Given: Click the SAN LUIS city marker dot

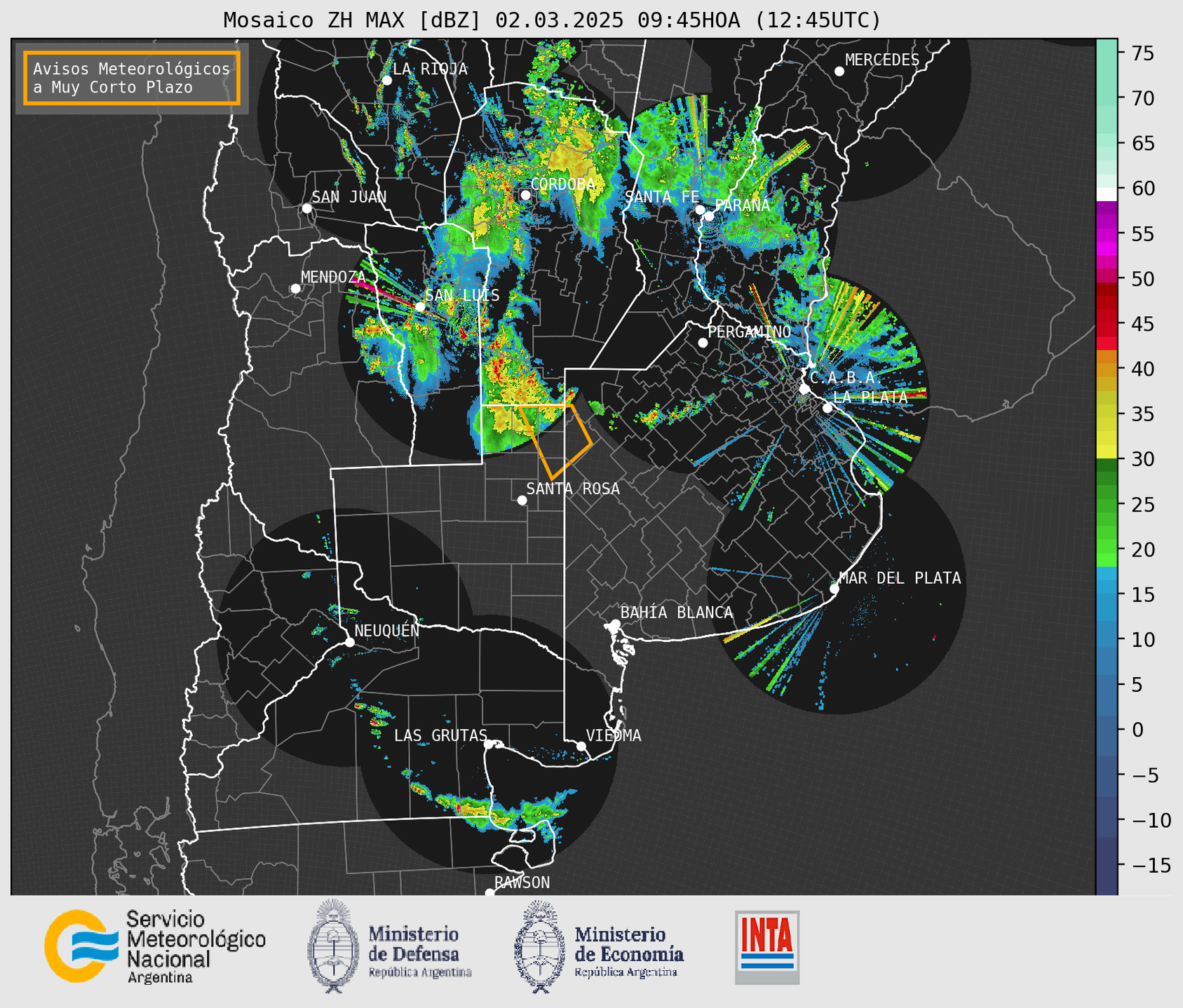Looking at the screenshot, I should [x=420, y=306].
